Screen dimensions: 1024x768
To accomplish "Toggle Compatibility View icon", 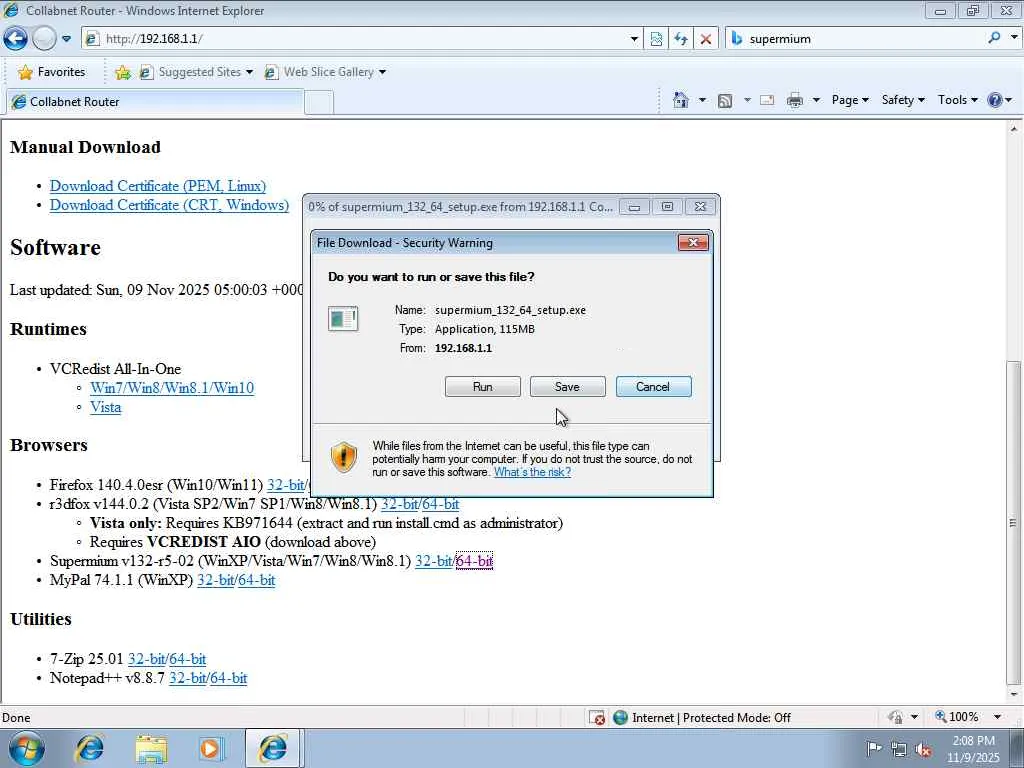I will click(x=656, y=39).
